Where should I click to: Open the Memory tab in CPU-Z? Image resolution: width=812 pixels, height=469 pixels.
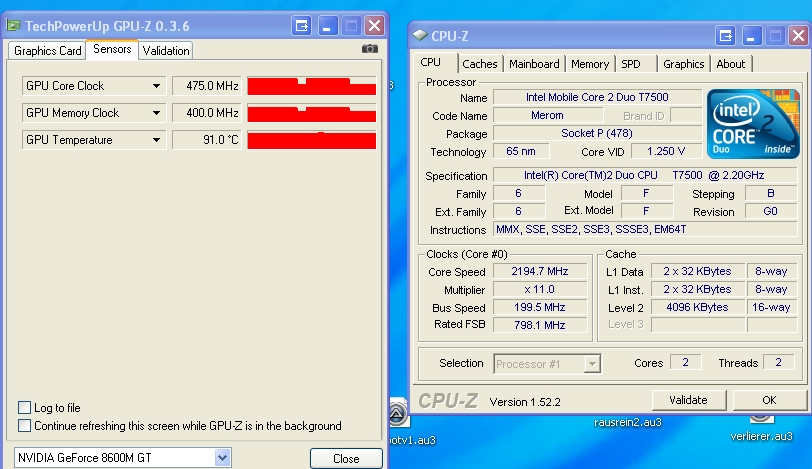pos(590,64)
